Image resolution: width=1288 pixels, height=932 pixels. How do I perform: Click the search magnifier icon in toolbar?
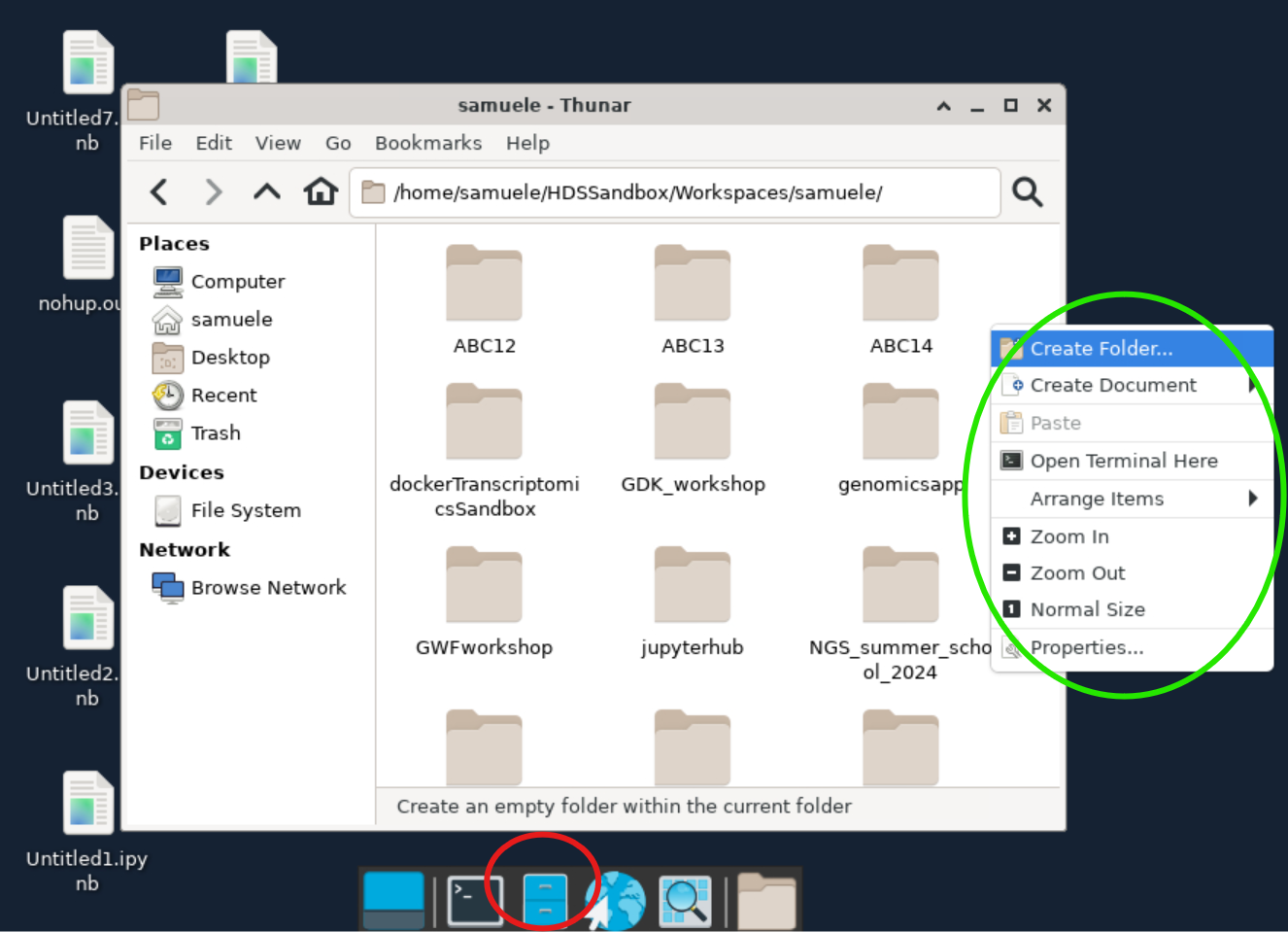pyautogui.click(x=1027, y=192)
